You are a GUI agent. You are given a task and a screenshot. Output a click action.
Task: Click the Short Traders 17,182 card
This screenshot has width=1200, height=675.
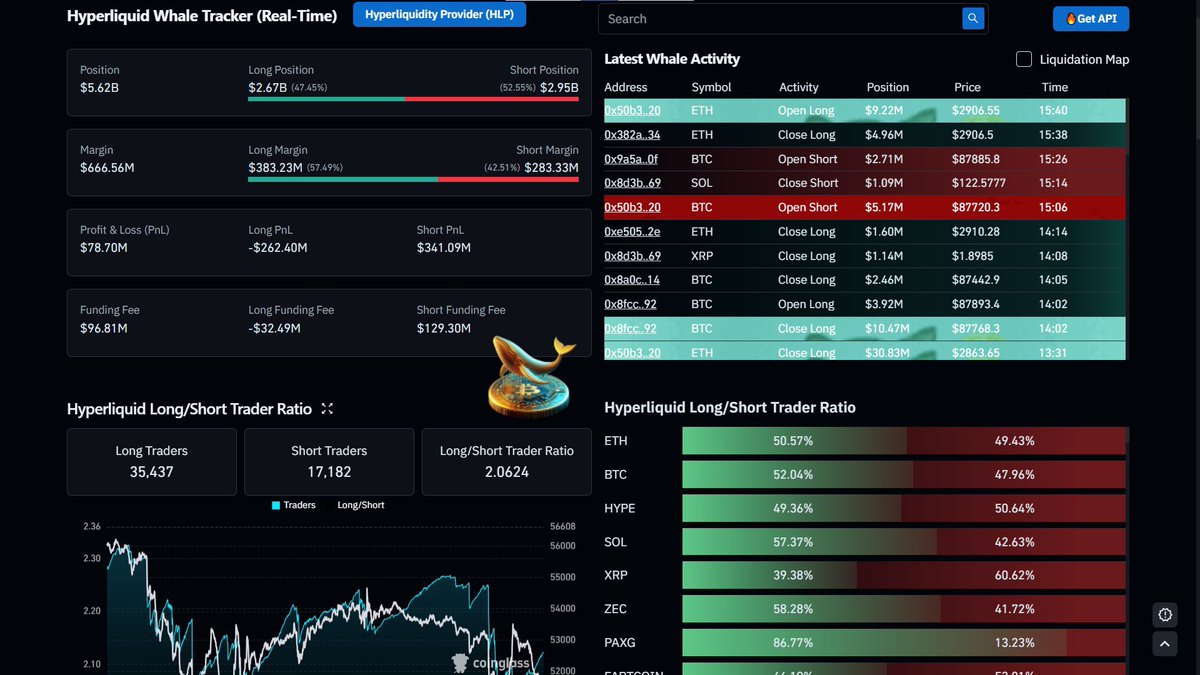(329, 462)
